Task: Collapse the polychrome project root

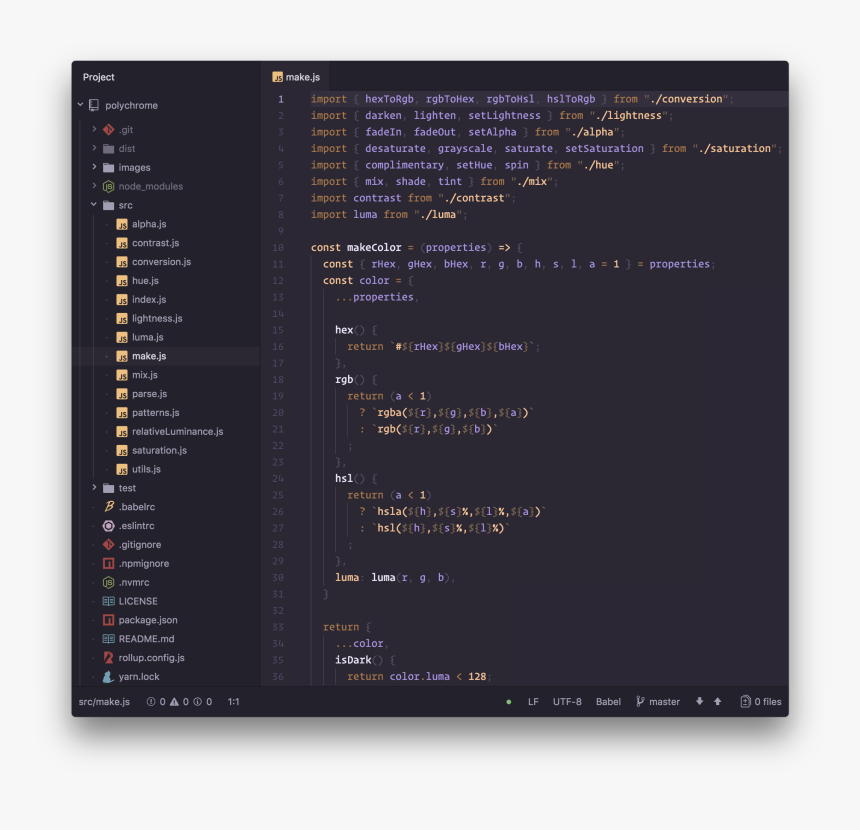Action: tap(81, 105)
